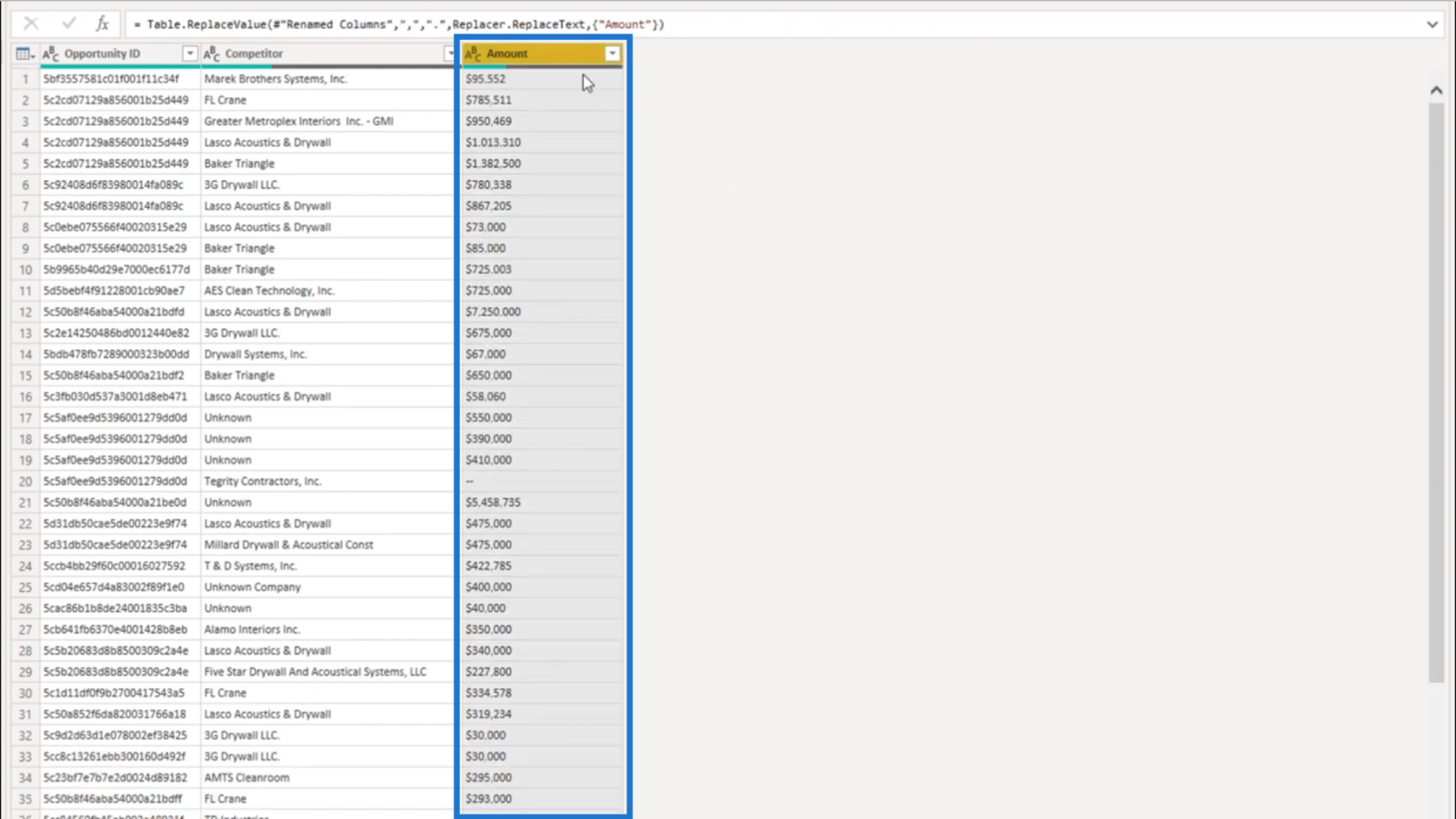The image size is (1456, 819).
Task: Select row number 35
Action: 25,799
